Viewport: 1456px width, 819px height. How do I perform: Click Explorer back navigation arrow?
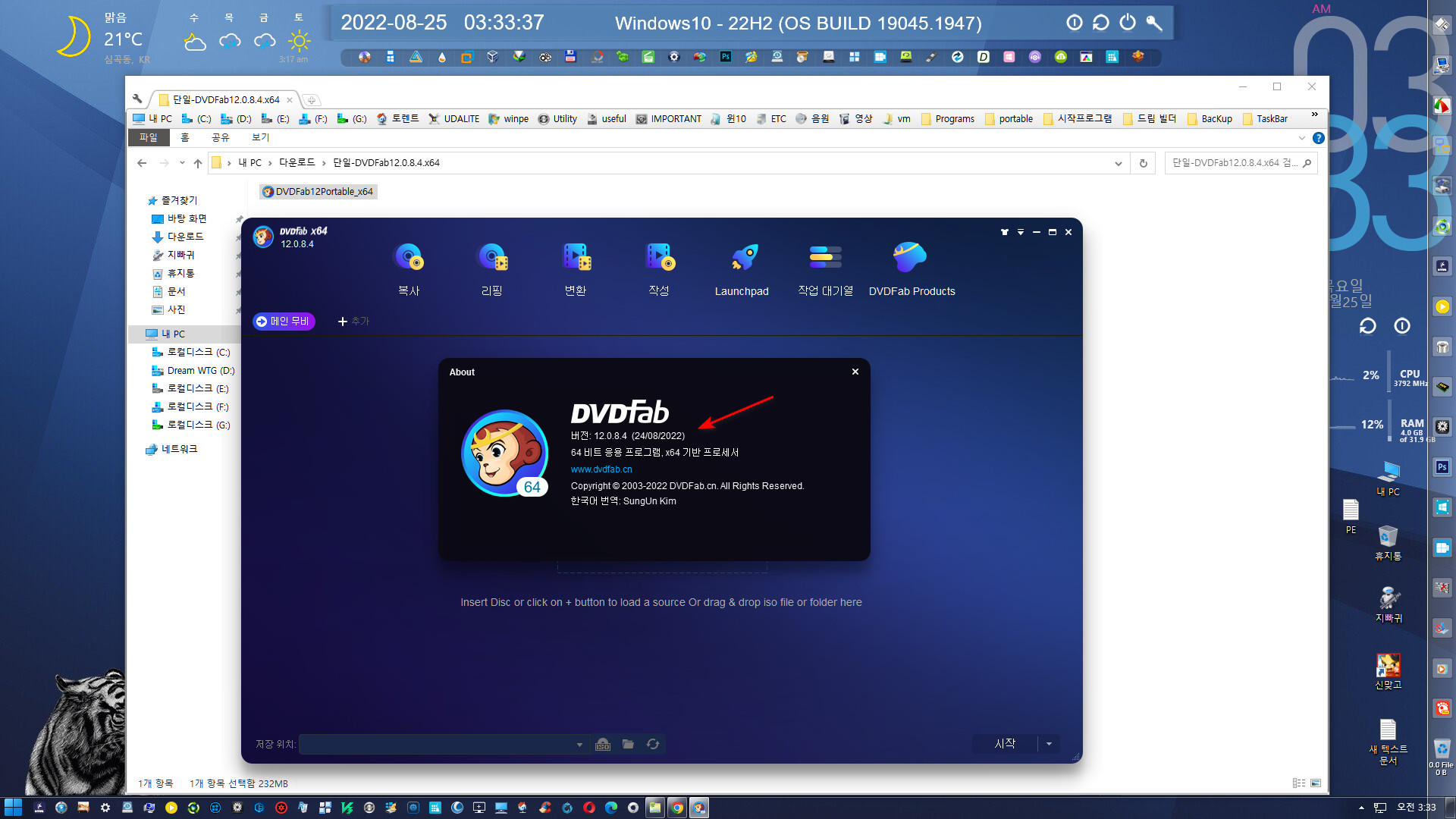(142, 163)
